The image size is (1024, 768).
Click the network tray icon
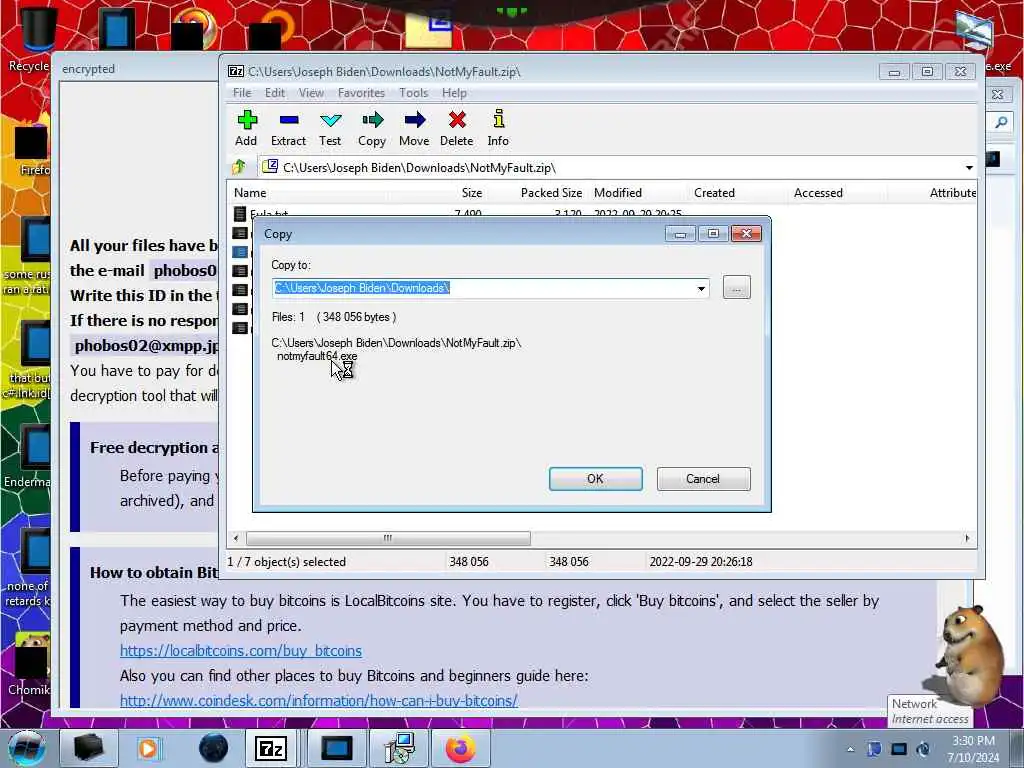[x=899, y=749]
